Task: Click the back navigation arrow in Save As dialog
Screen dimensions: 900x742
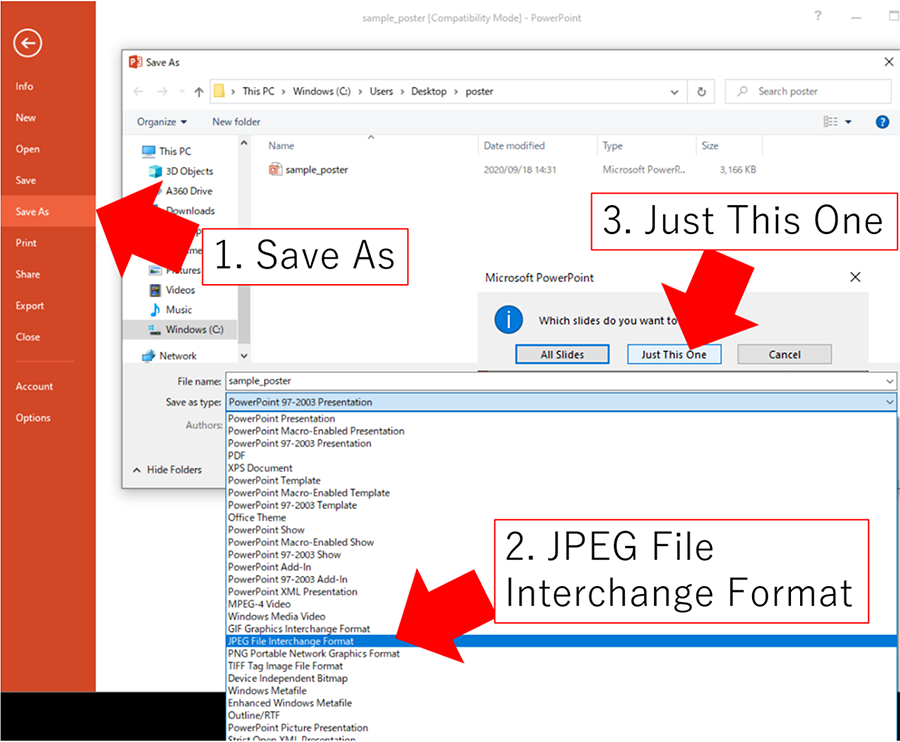Action: click(138, 92)
